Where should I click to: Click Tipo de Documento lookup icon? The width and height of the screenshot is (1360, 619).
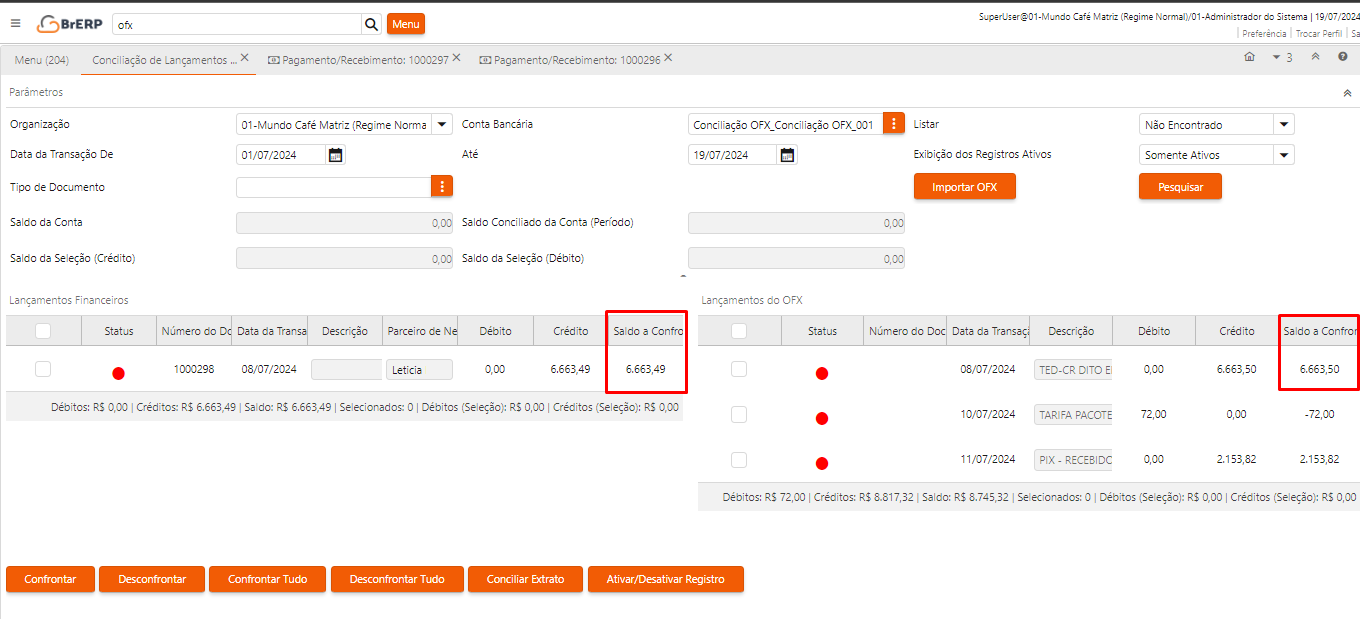click(442, 187)
